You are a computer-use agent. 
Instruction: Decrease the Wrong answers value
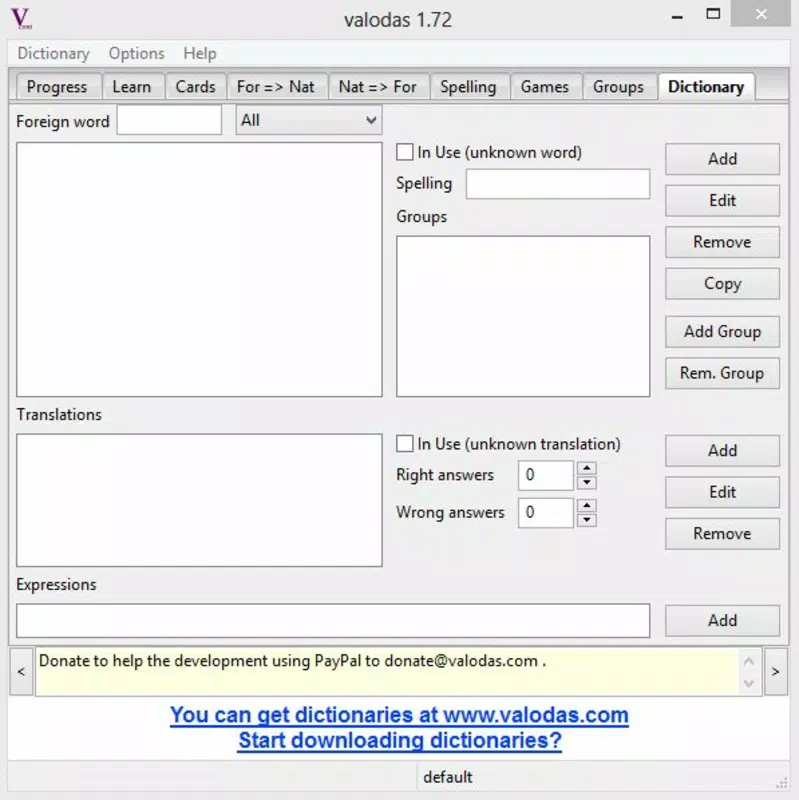587,519
